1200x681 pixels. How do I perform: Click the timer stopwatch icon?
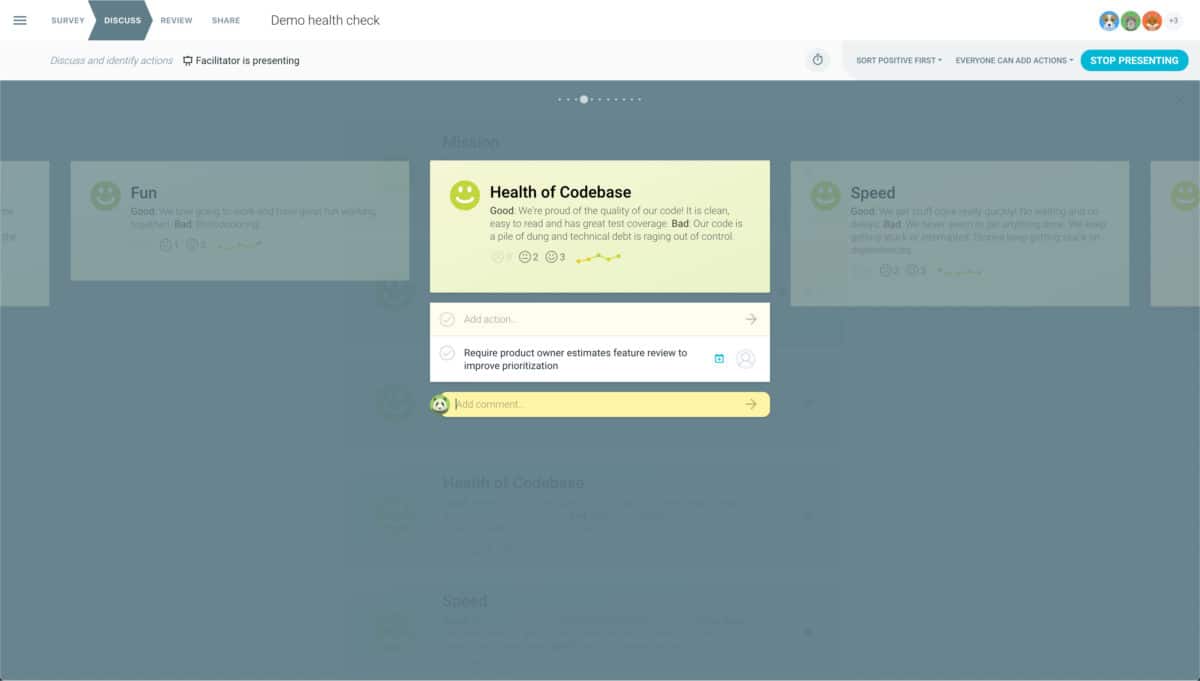pyautogui.click(x=817, y=60)
